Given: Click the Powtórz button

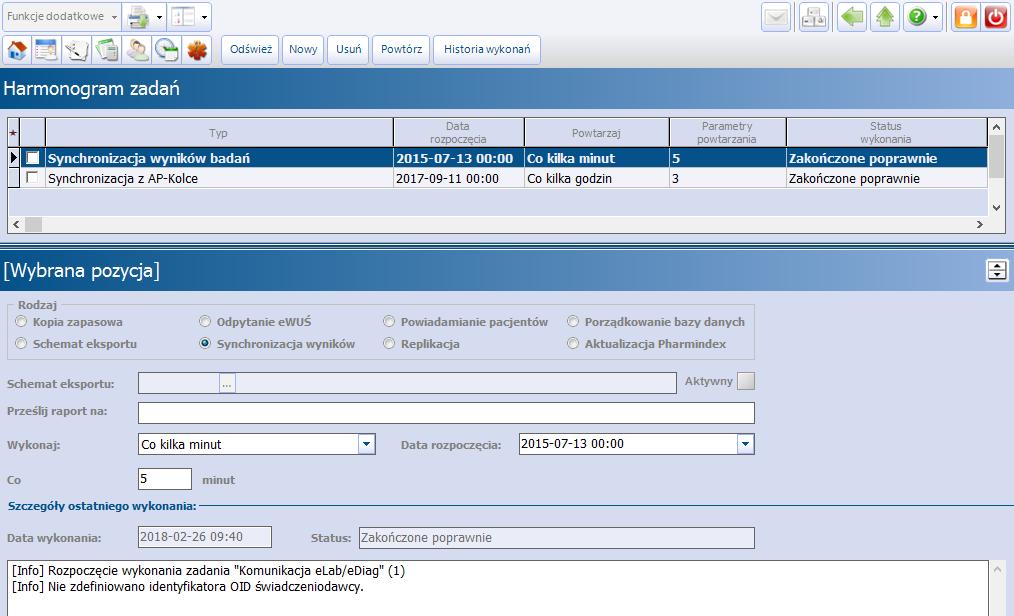Looking at the screenshot, I should tap(401, 49).
